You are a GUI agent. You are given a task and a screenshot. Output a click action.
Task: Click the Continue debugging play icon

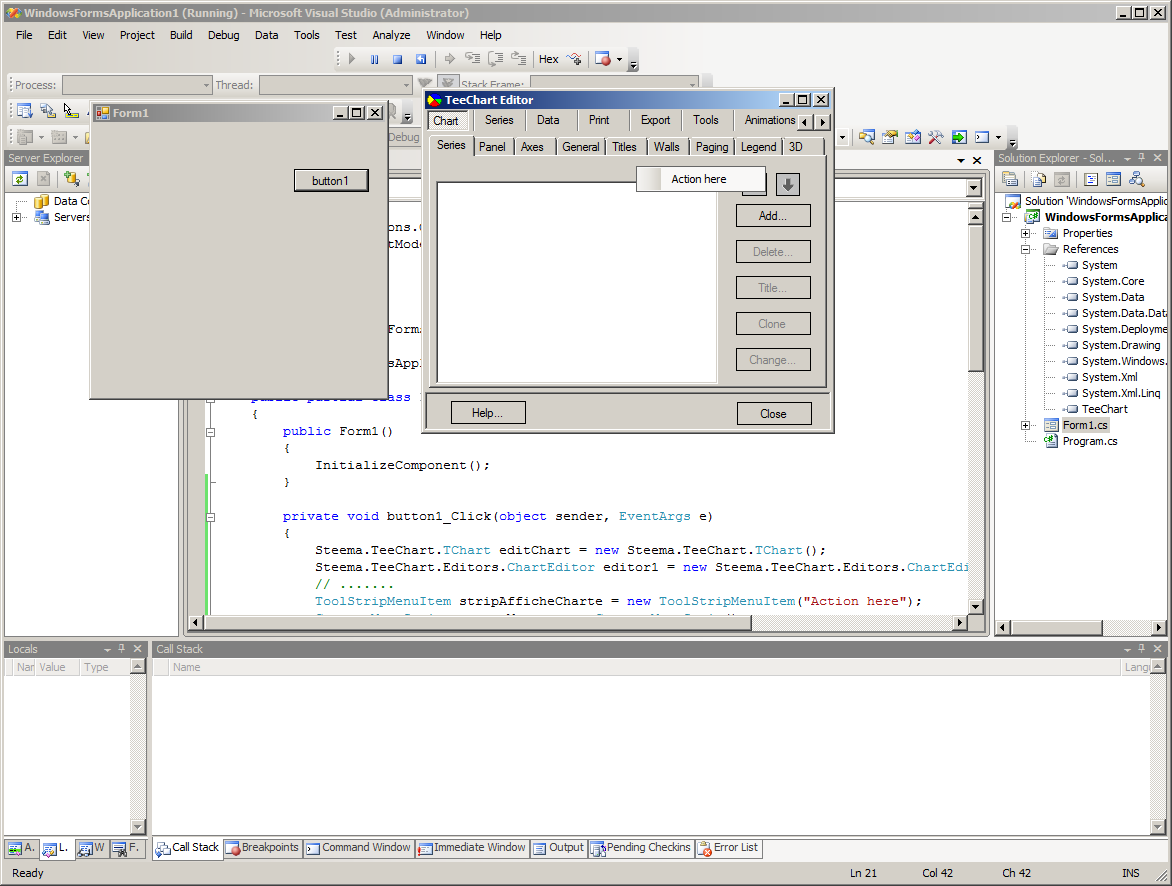pos(351,59)
